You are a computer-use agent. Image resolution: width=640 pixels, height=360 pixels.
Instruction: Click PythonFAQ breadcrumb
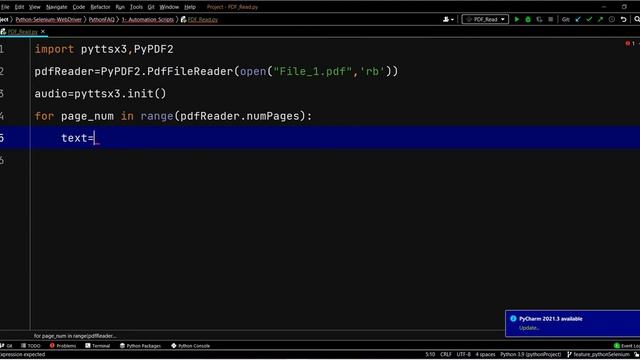click(102, 19)
